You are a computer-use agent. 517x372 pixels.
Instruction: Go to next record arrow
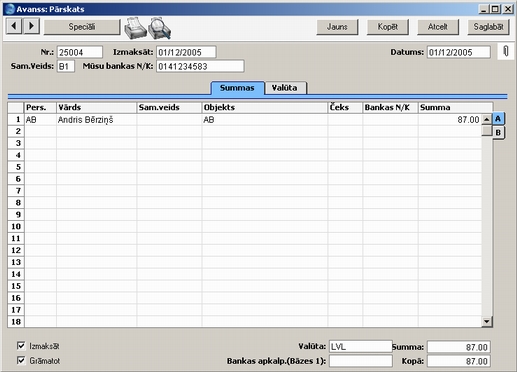click(31, 26)
